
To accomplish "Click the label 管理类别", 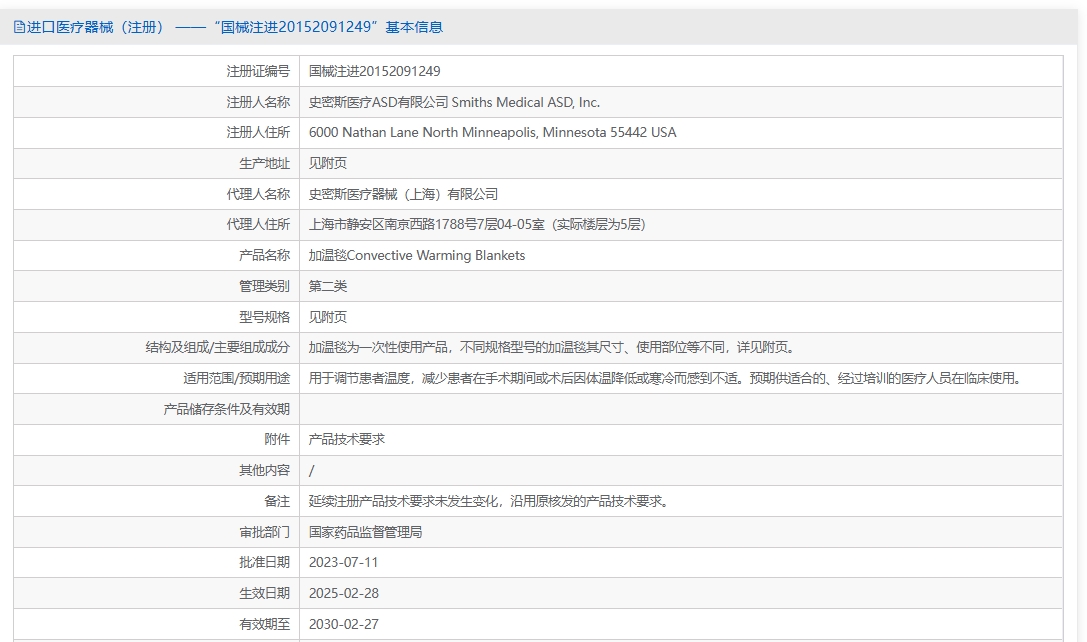I will pos(264,286).
